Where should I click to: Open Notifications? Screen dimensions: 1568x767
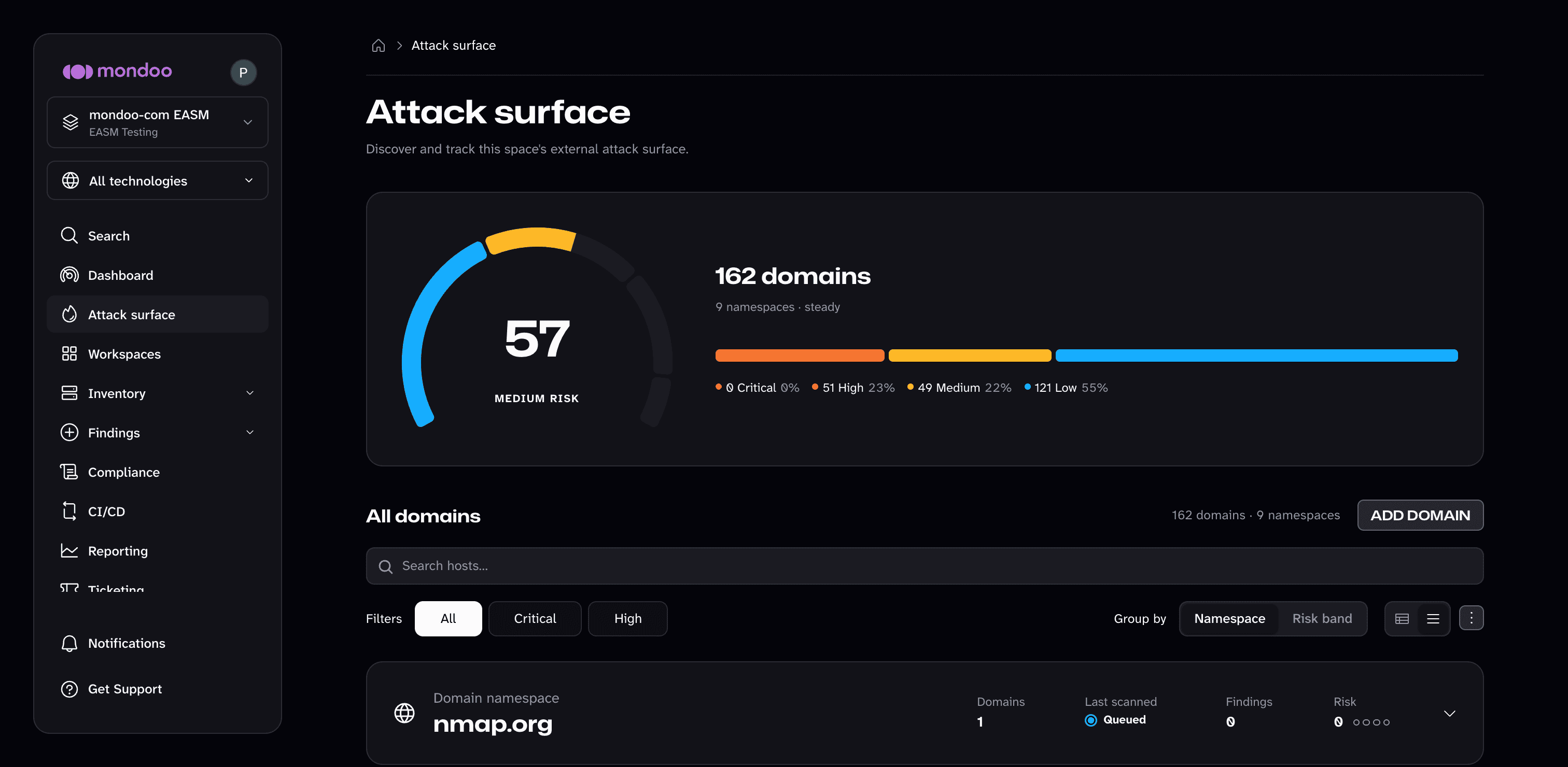157,644
